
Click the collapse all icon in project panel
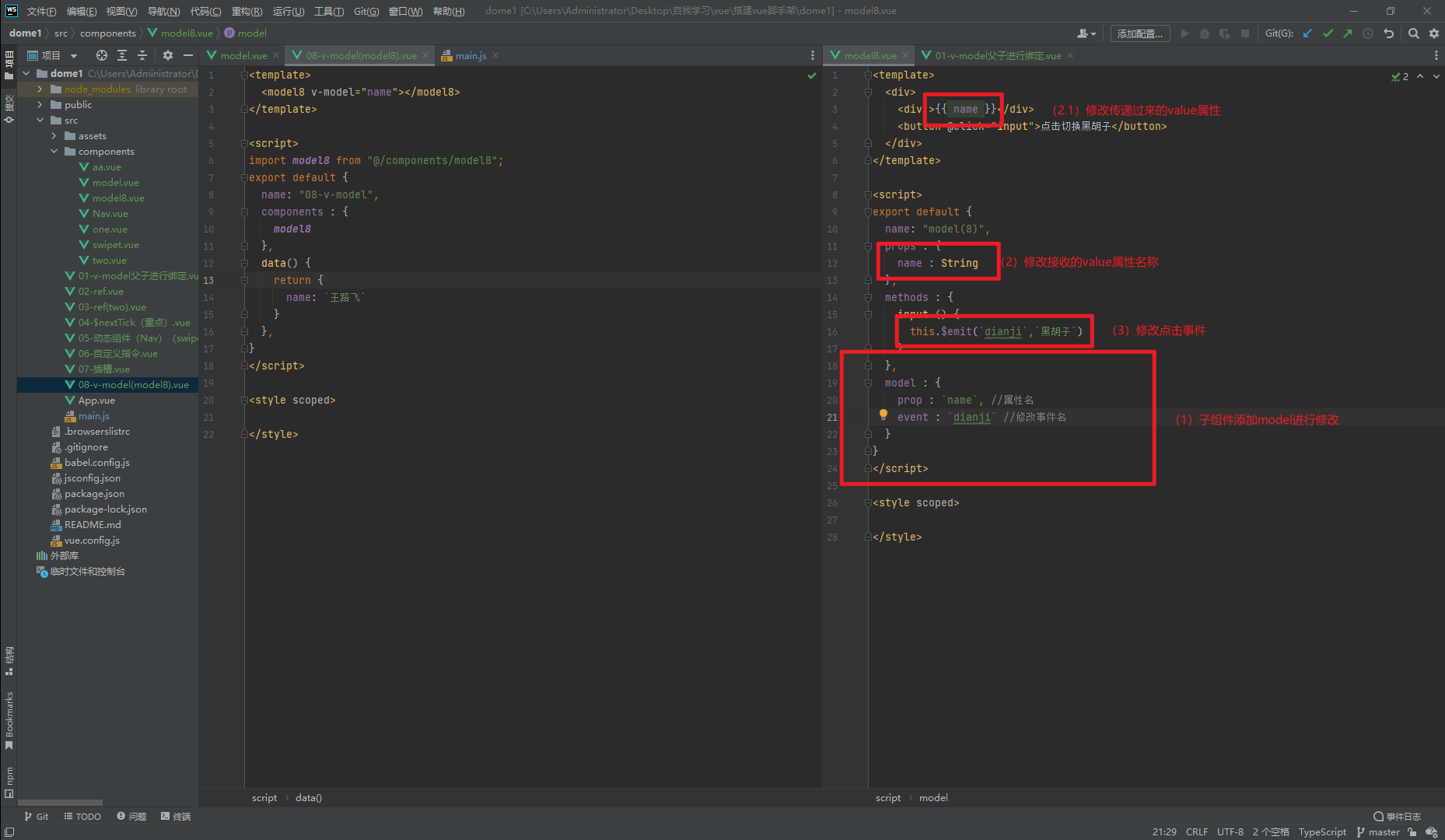pyautogui.click(x=142, y=55)
